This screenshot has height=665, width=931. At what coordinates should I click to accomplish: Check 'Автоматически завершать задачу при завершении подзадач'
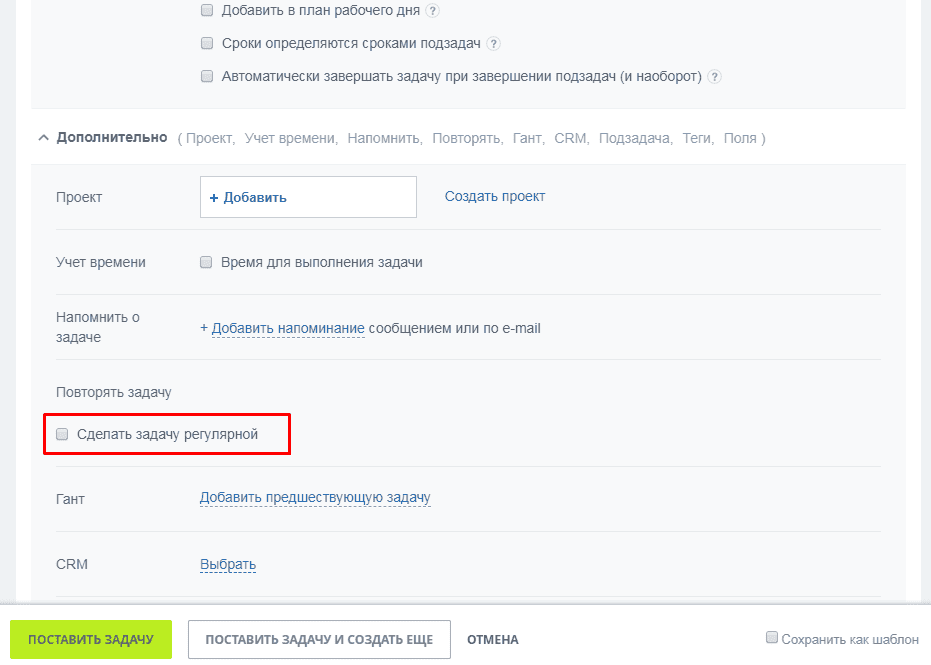coord(207,76)
